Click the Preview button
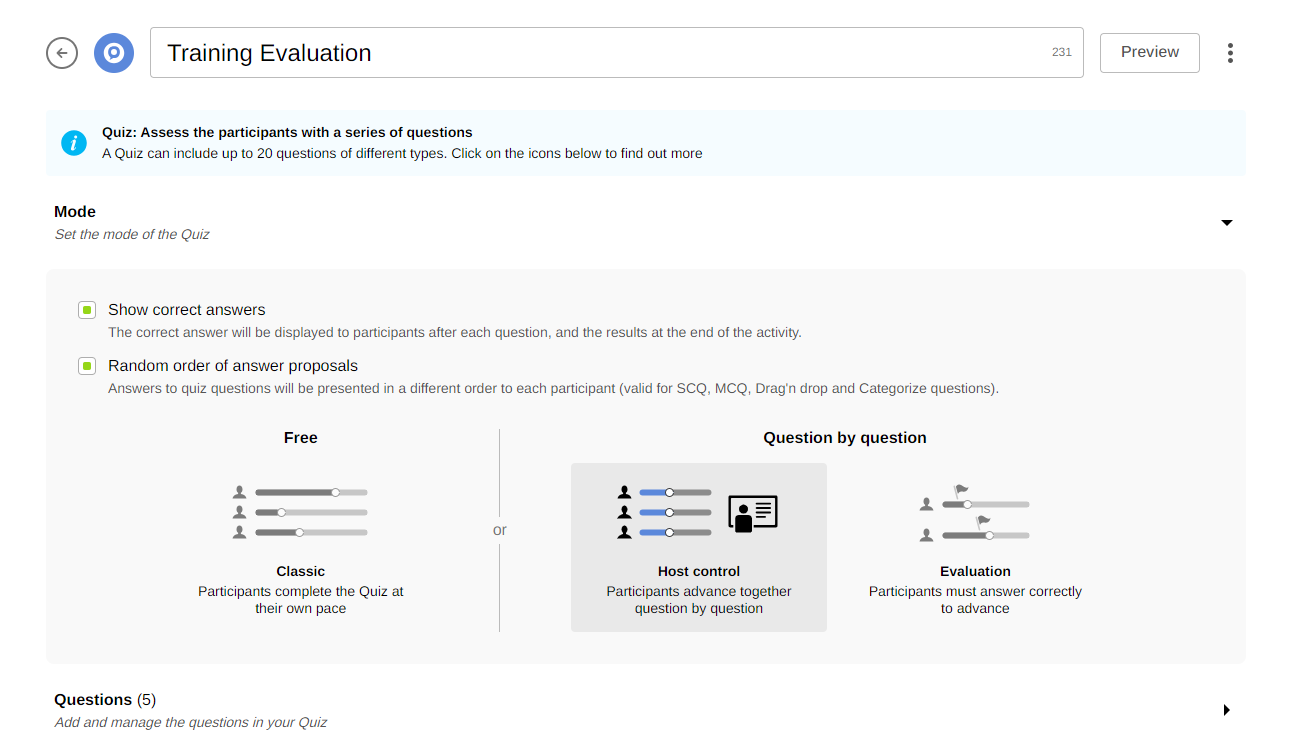Viewport: 1307px width, 733px height. pyautogui.click(x=1149, y=53)
